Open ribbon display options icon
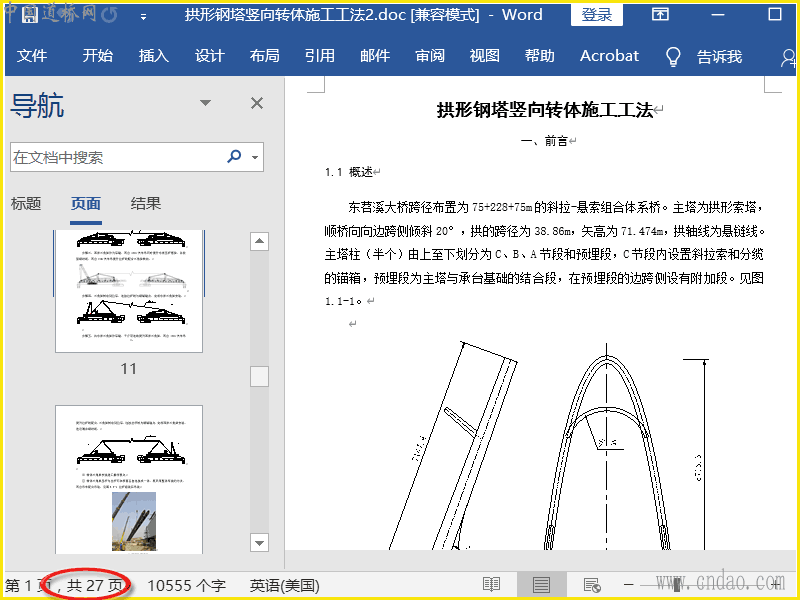This screenshot has width=800, height=600. pyautogui.click(x=660, y=14)
